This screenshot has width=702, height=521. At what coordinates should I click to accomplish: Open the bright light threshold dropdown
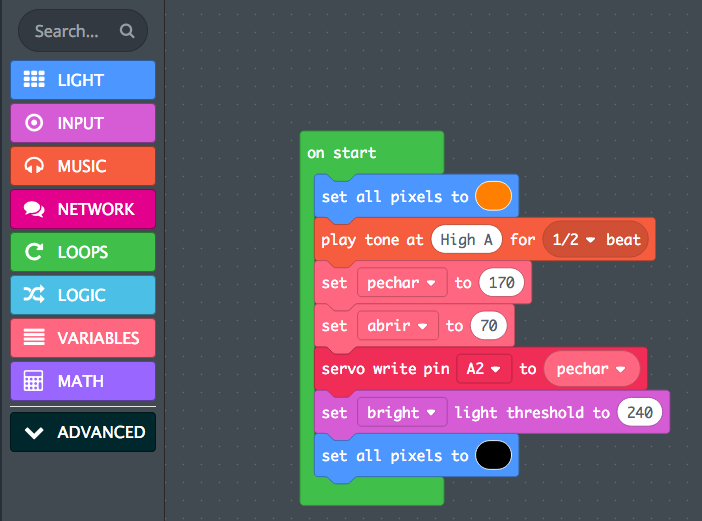pyautogui.click(x=402, y=412)
